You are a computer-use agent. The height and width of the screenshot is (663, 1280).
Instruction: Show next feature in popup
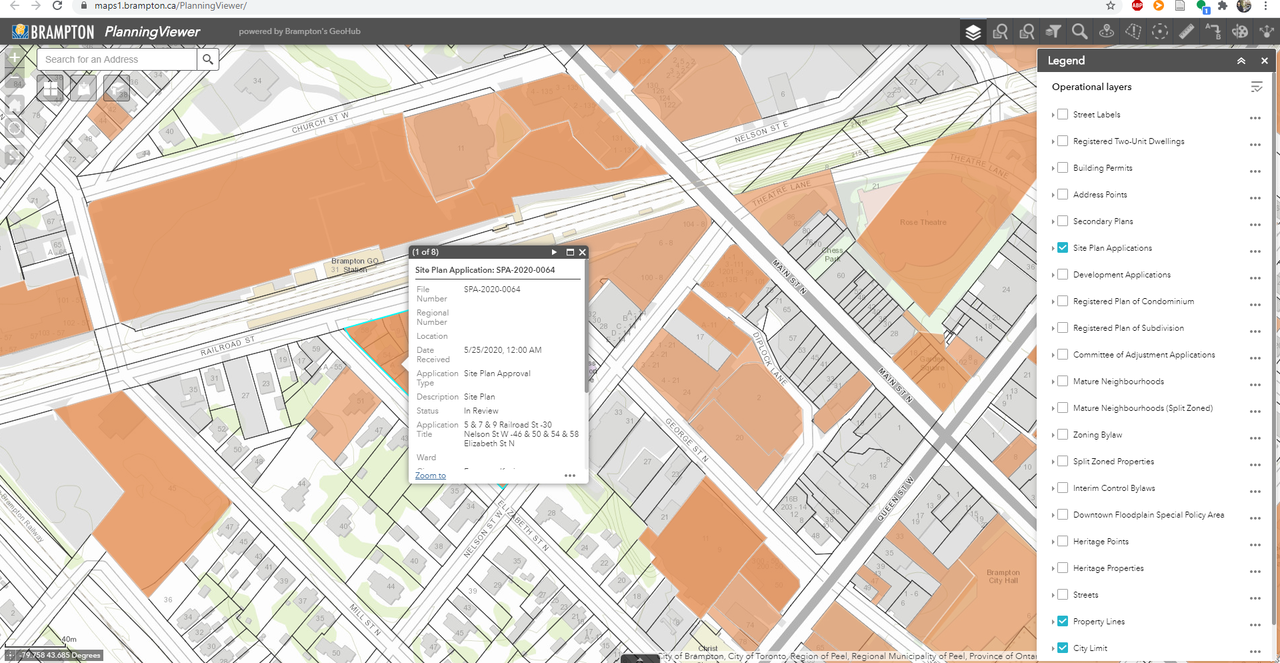[x=554, y=252]
